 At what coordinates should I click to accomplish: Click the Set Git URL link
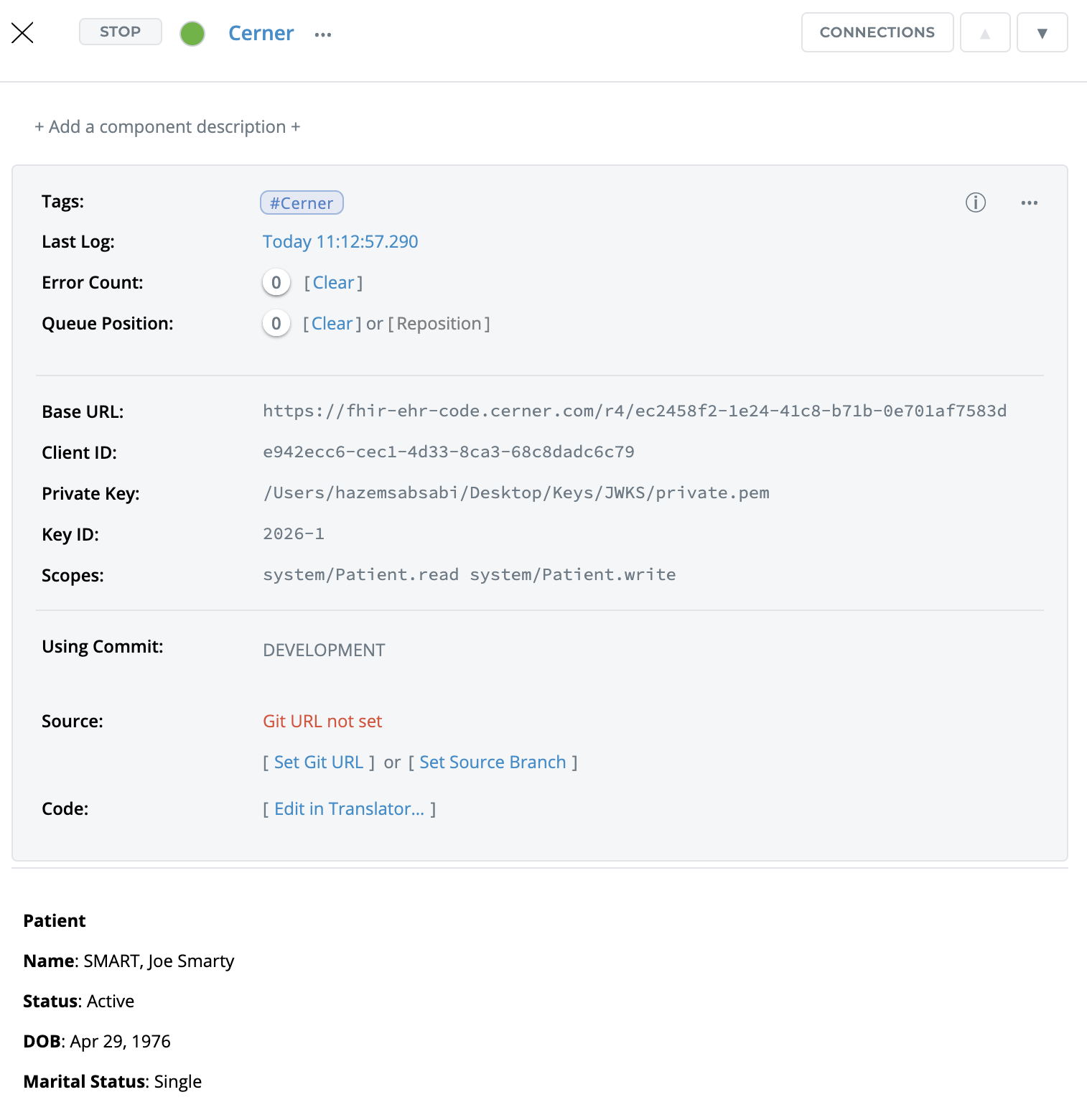tap(319, 762)
